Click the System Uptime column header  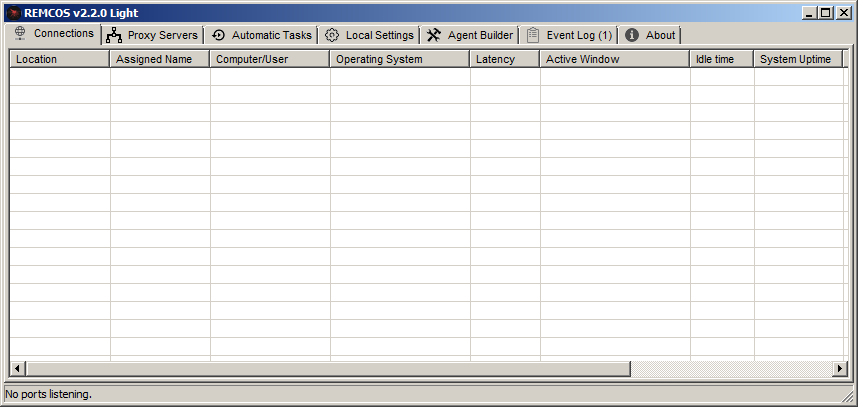point(797,59)
